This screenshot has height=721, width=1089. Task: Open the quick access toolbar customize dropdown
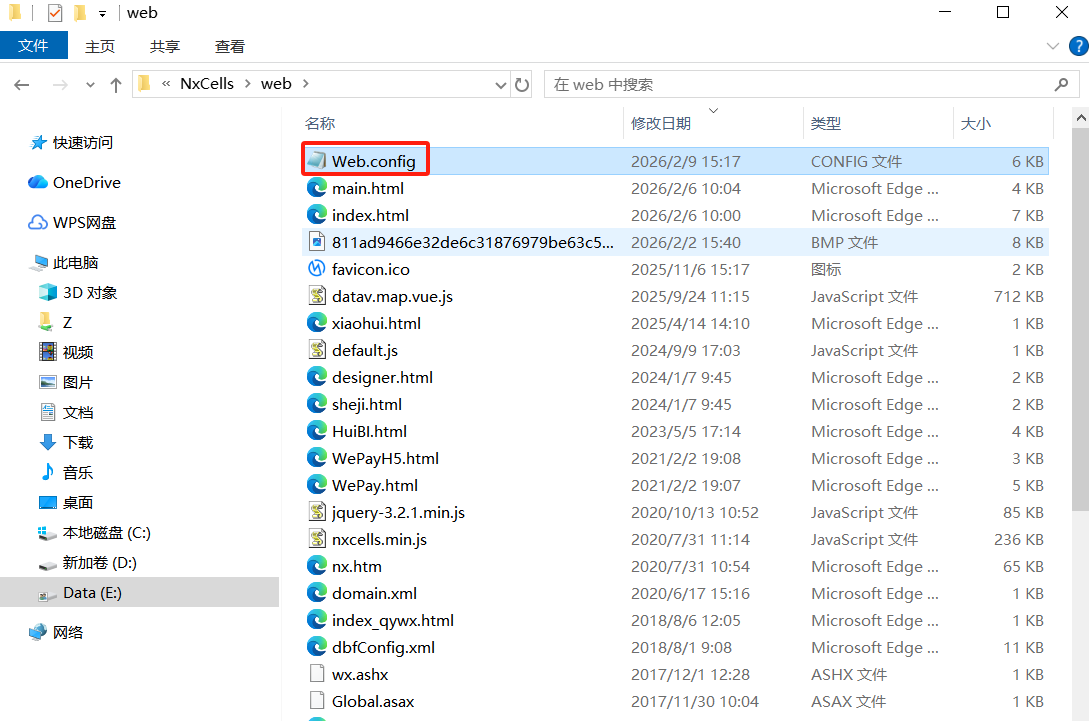[102, 14]
